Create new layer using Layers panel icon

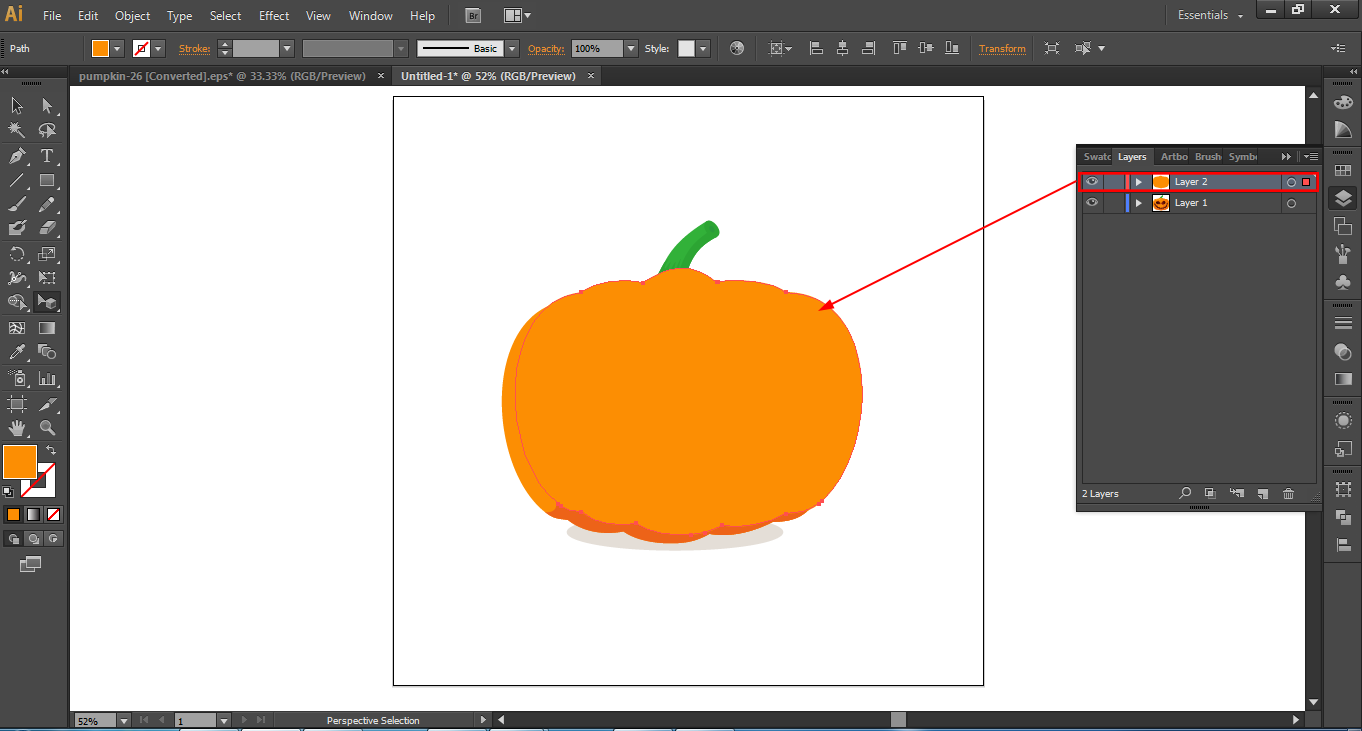click(x=1263, y=494)
